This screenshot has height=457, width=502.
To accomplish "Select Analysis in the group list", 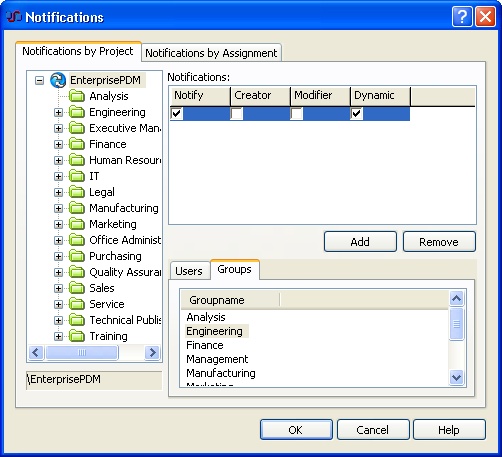I will (x=206, y=317).
